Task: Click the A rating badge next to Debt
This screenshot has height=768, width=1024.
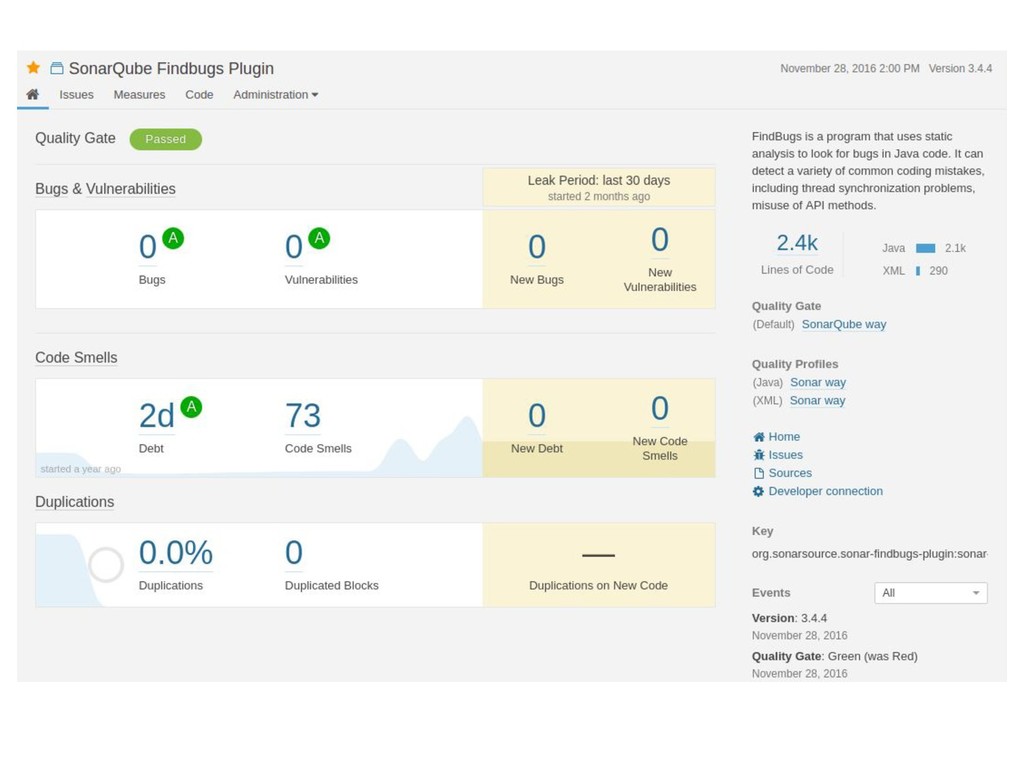Action: (x=191, y=407)
